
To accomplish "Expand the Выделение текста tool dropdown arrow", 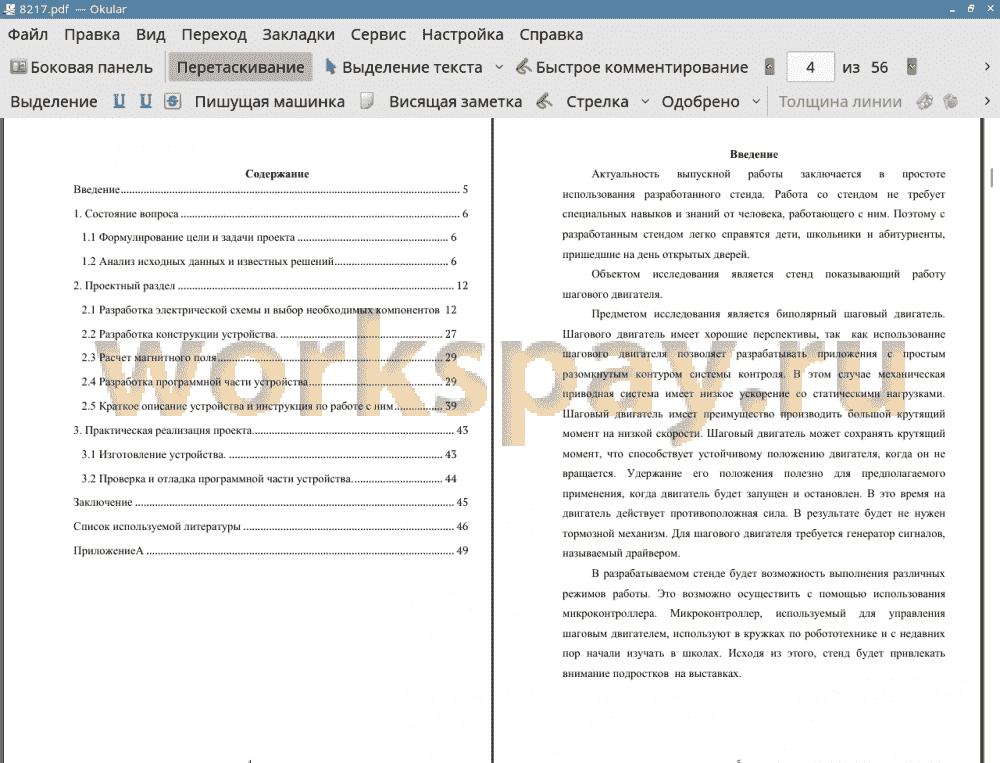I will [x=499, y=67].
